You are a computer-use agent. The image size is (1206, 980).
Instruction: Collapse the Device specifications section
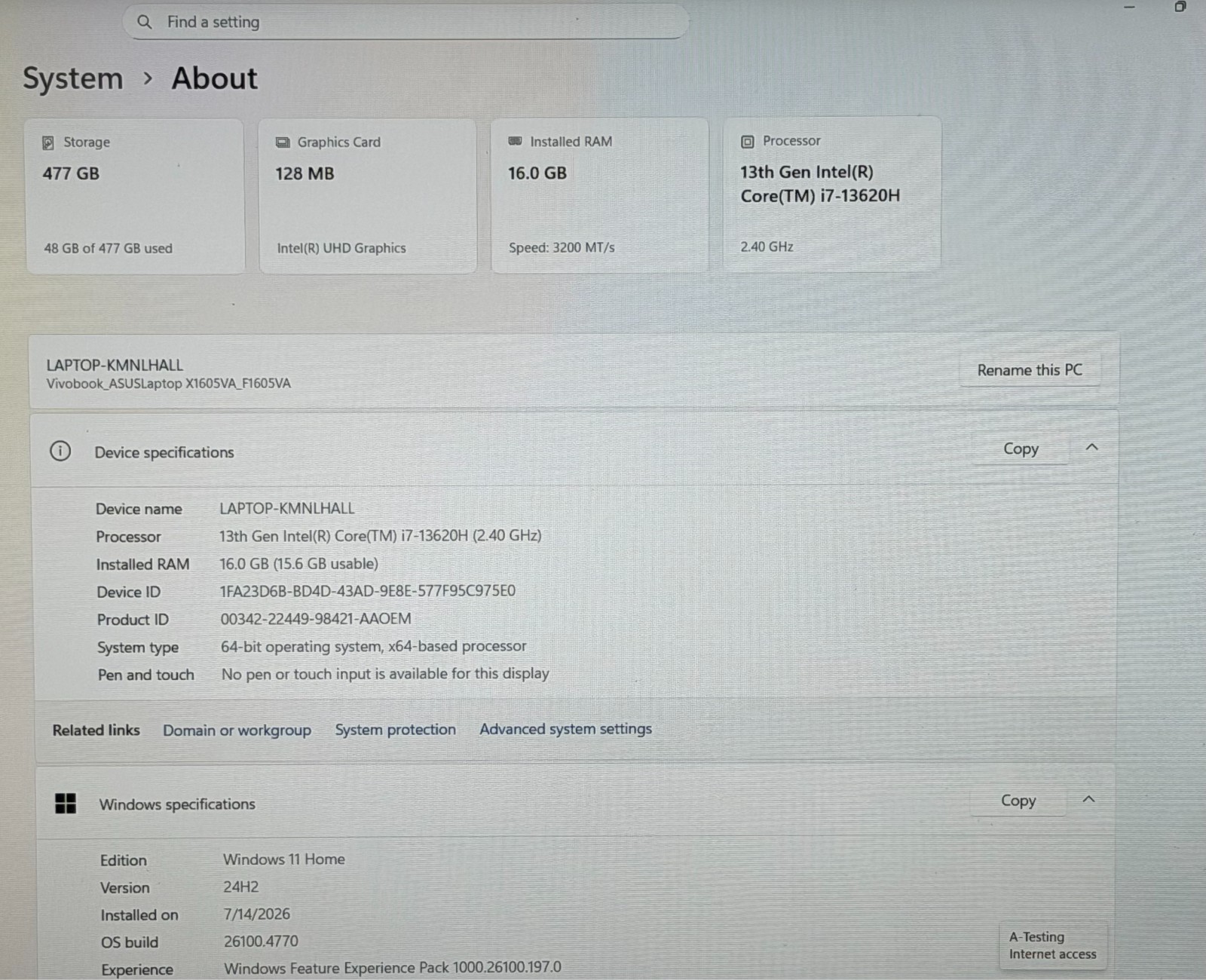(1091, 447)
